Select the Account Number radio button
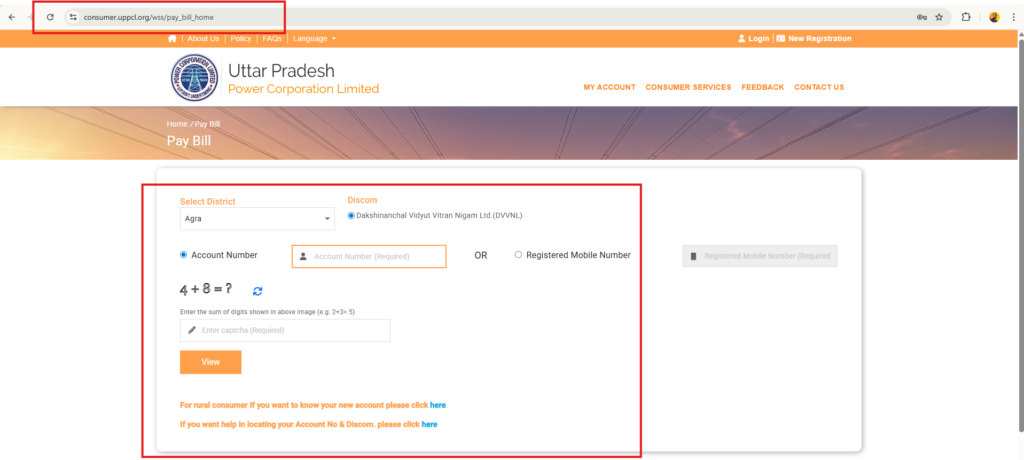 tap(184, 255)
